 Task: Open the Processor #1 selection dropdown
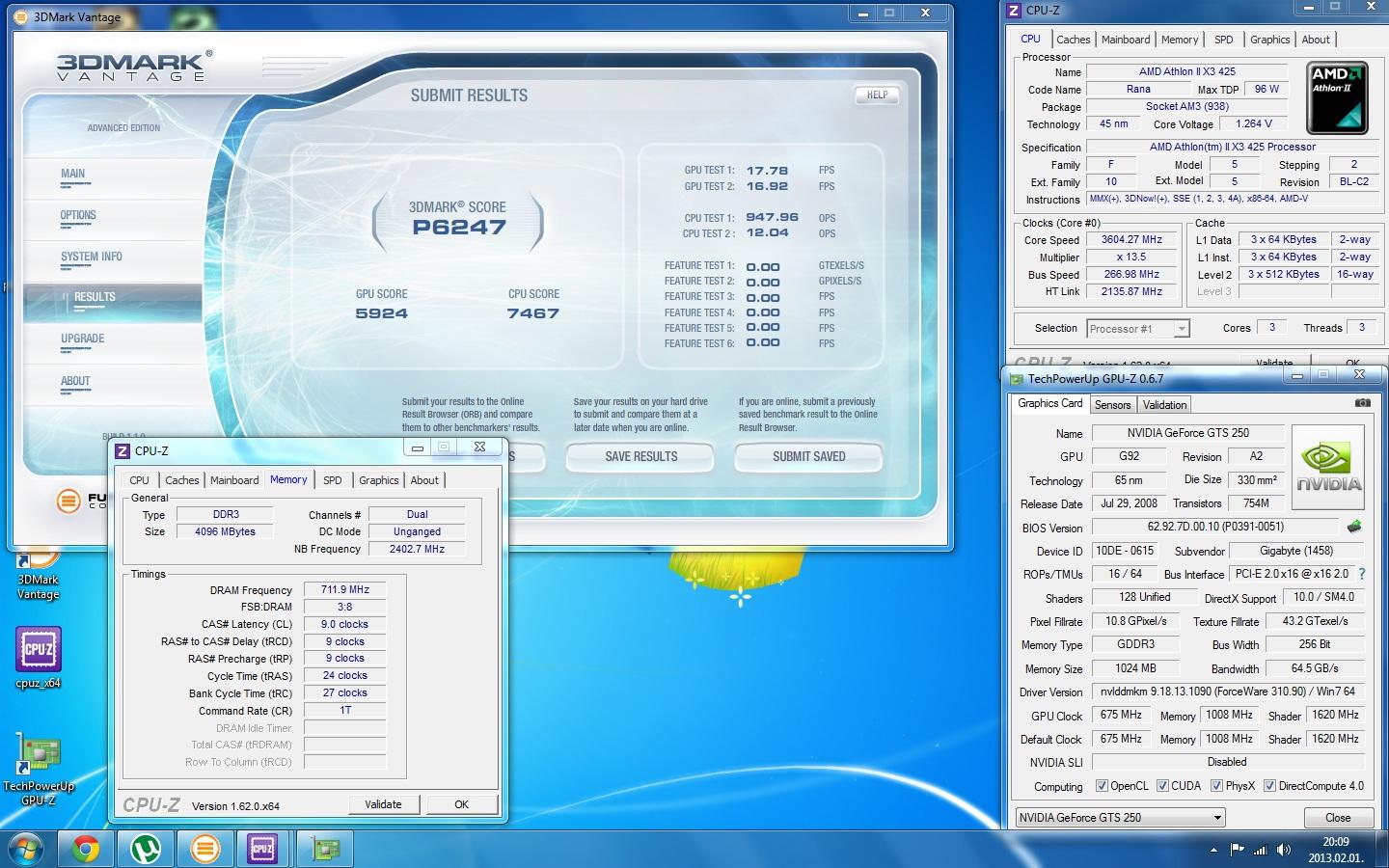pyautogui.click(x=1137, y=329)
